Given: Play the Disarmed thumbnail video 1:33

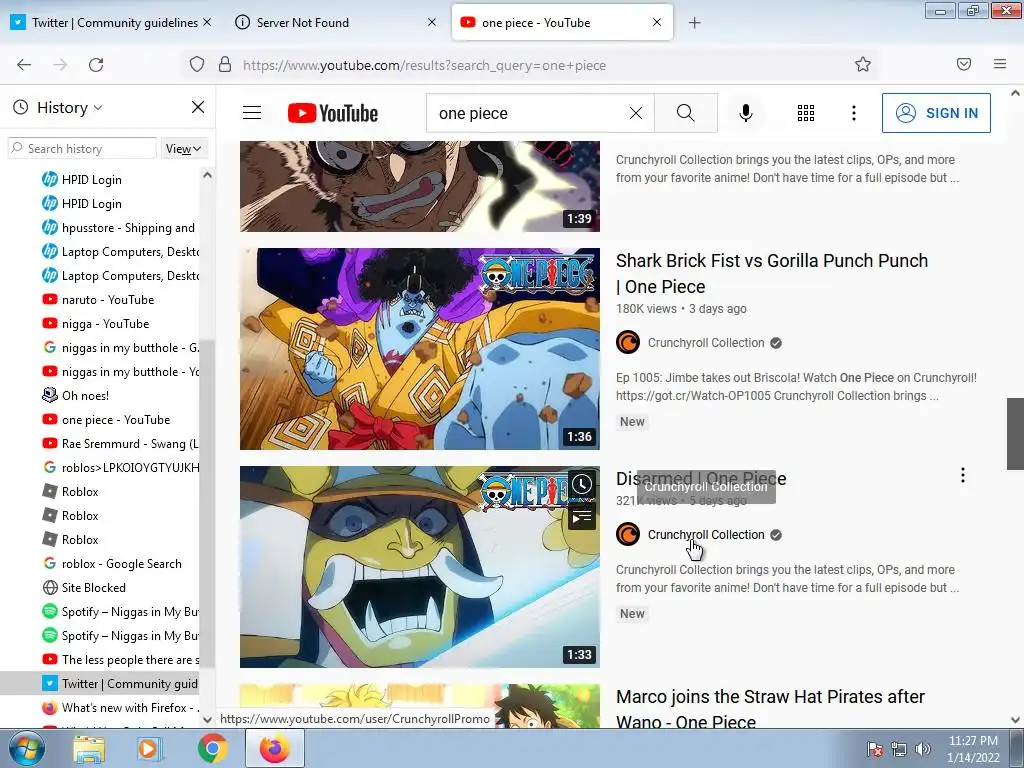Looking at the screenshot, I should click(x=420, y=567).
